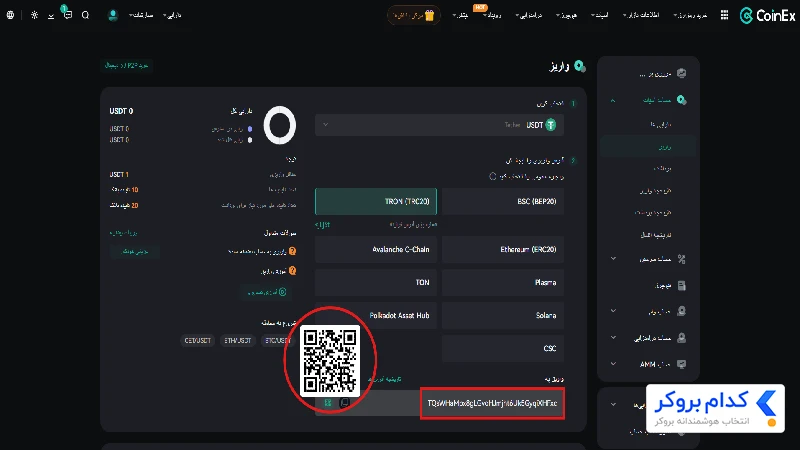Open the market info header menu
Viewport: 800px width, 450px height.
tap(641, 15)
